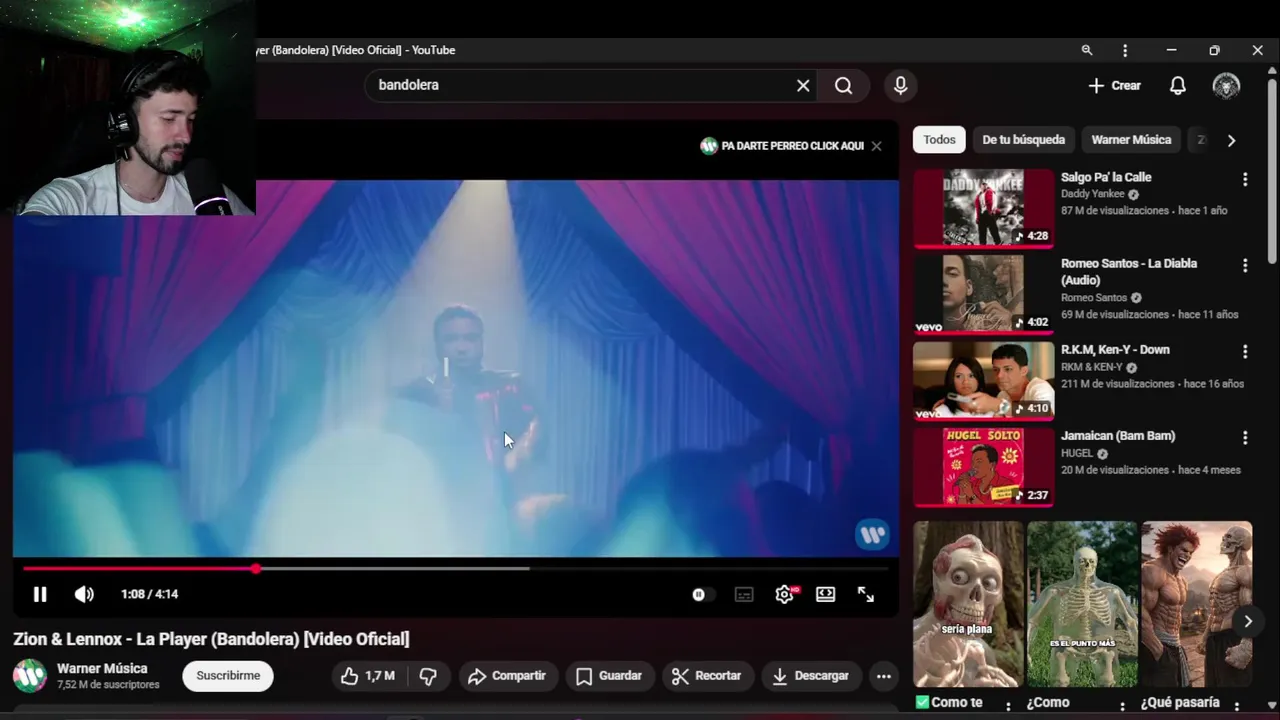Image resolution: width=1280 pixels, height=720 pixels.
Task: Open the Crear menu
Action: coord(1114,85)
